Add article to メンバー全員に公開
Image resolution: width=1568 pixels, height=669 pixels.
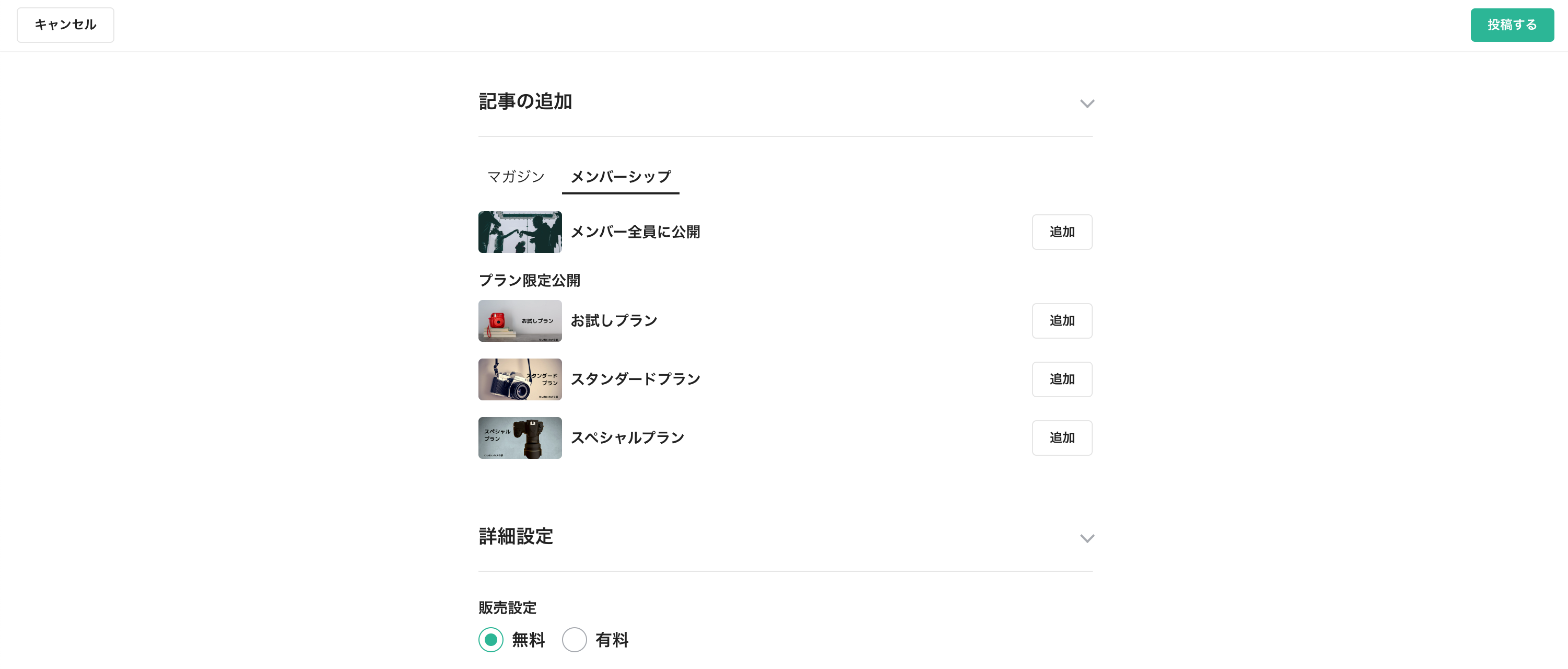point(1061,232)
